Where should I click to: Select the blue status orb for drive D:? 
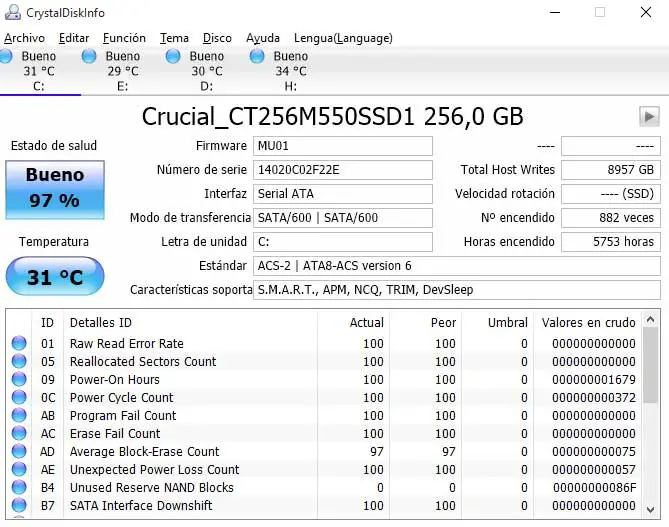173,56
